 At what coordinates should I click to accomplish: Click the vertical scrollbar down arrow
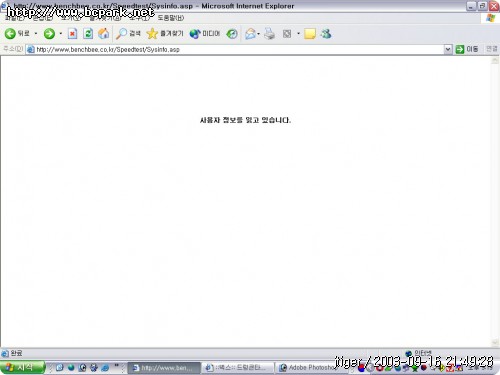[495, 343]
